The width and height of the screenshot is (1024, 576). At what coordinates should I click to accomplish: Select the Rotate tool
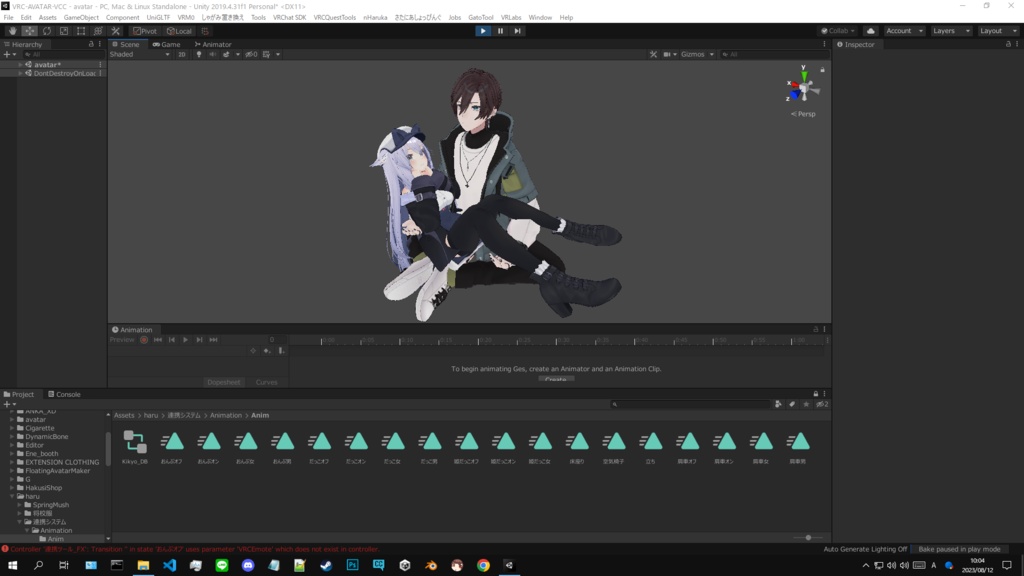coord(46,31)
